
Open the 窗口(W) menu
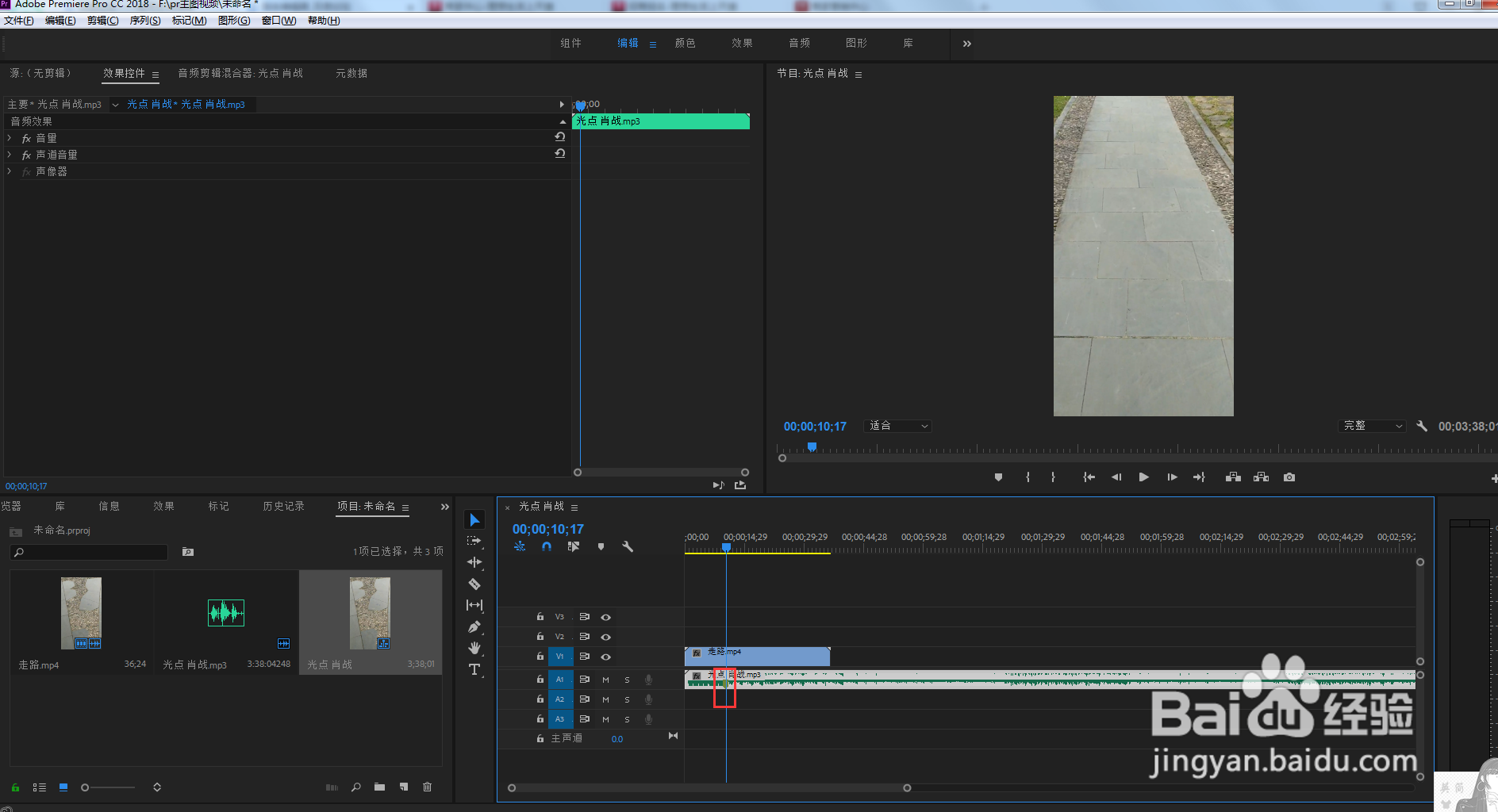coord(278,21)
